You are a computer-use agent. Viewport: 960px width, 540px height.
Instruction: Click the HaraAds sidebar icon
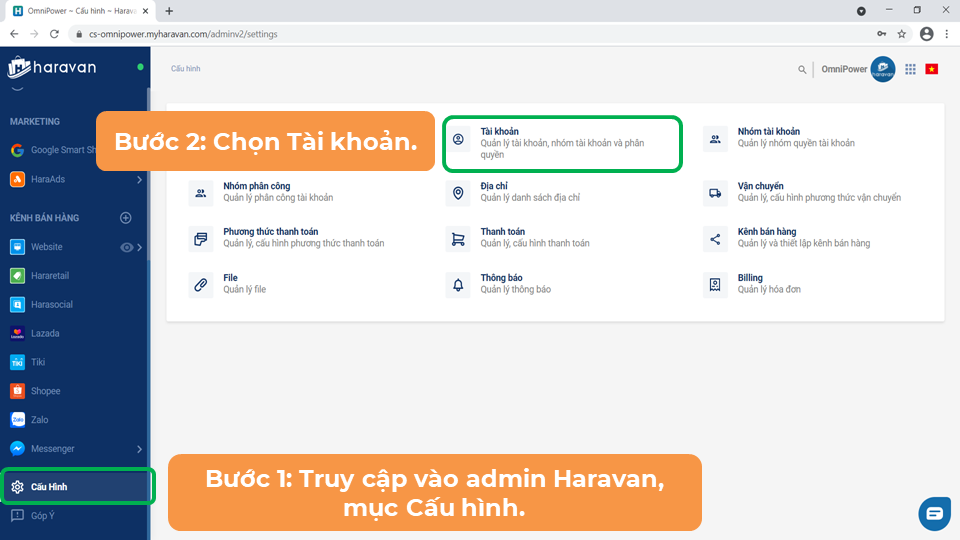[x=17, y=179]
